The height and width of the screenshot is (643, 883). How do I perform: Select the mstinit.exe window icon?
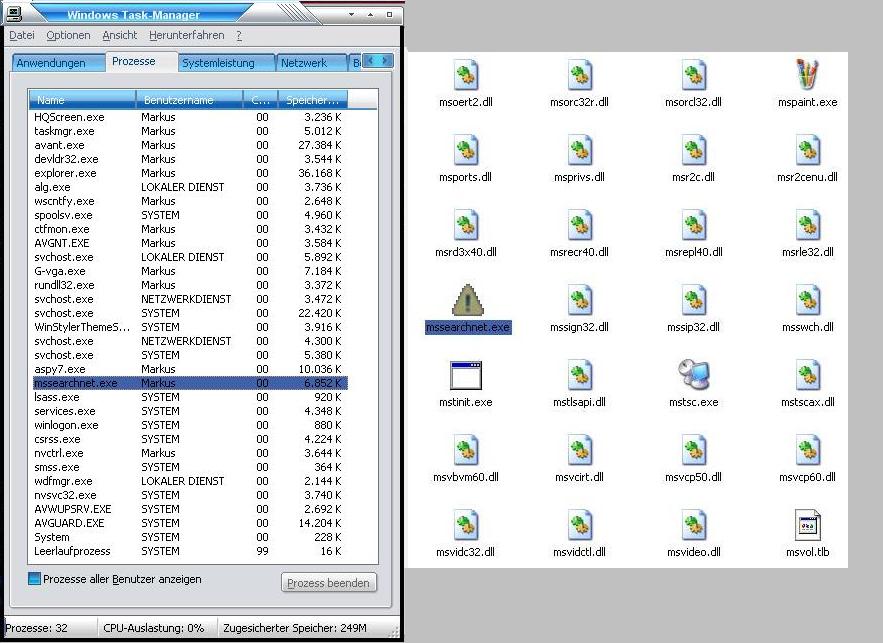[x=466, y=375]
